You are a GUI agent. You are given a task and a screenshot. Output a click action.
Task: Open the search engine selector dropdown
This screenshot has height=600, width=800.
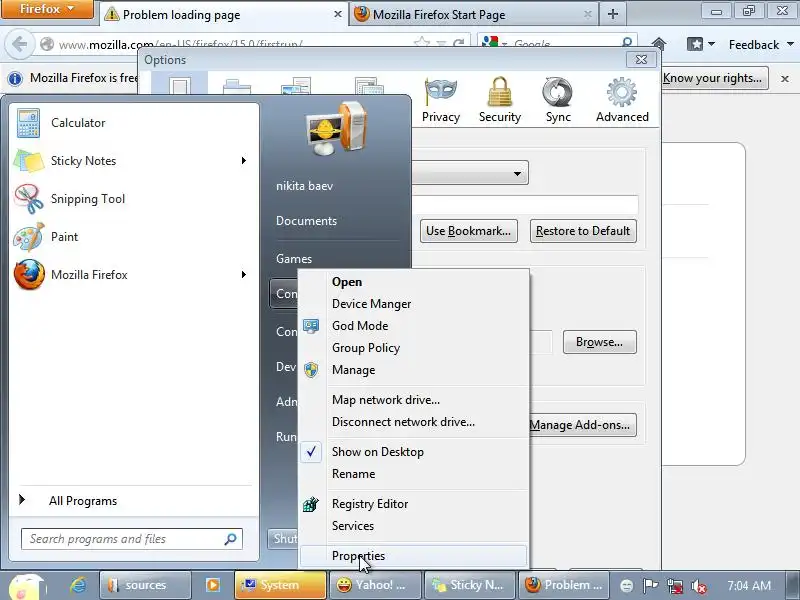pos(494,44)
